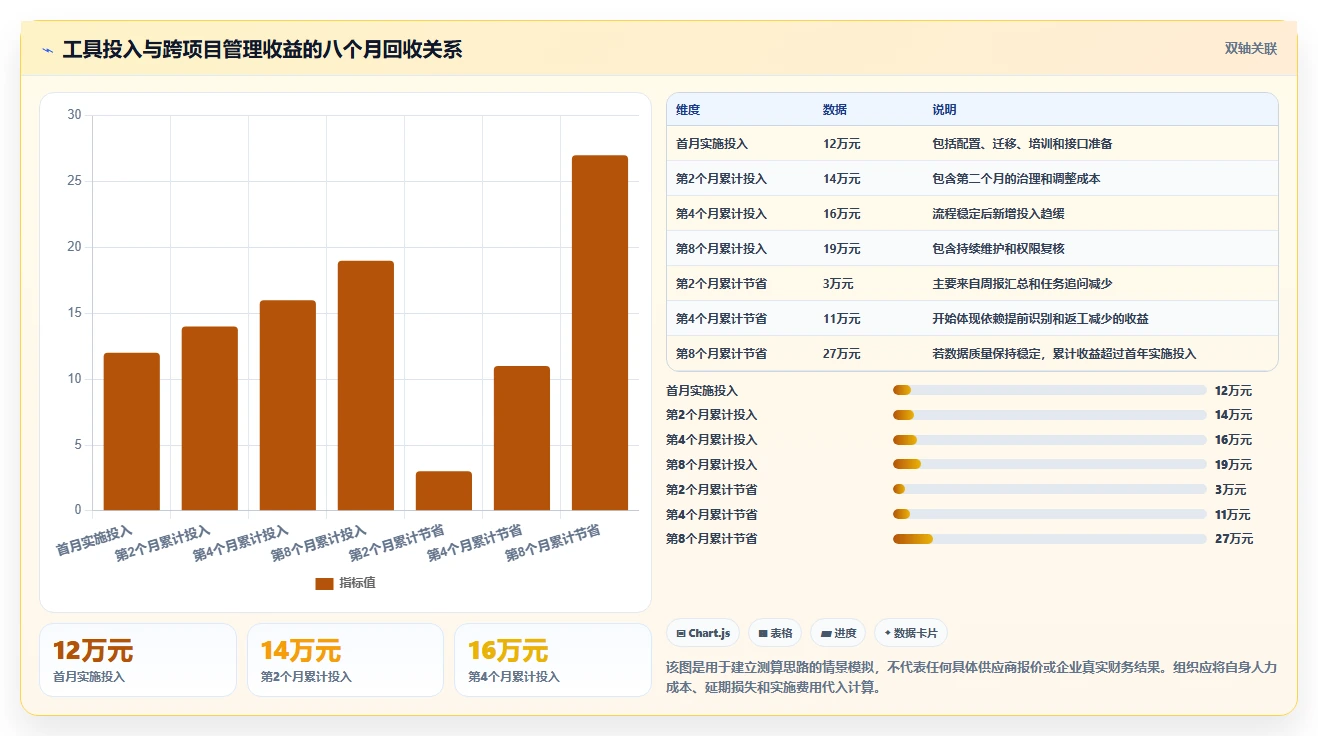Click the progress bar for 第8个月累计节省

point(1050,539)
